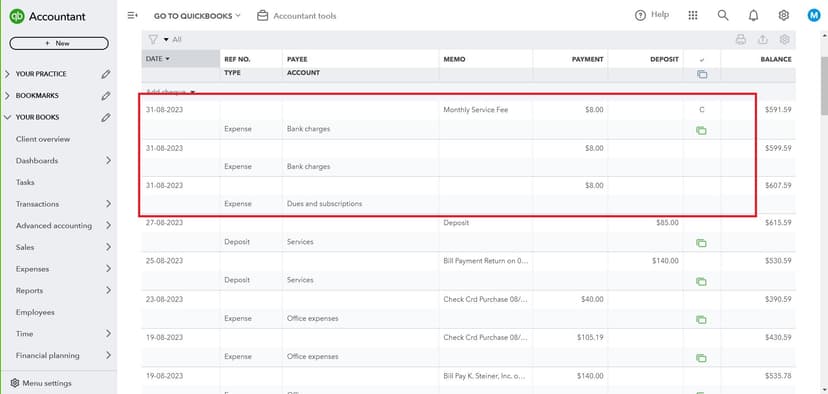Screen dimensions: 828x394
Task: Edit Your Books section pencil
Action: tap(106, 117)
